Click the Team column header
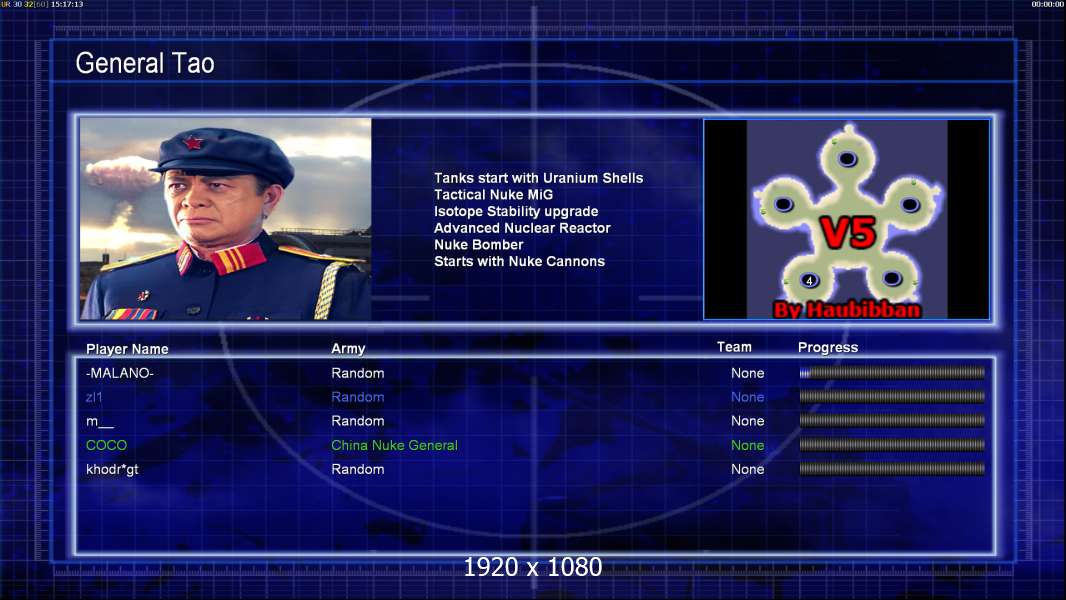This screenshot has width=1066, height=600. pos(734,347)
